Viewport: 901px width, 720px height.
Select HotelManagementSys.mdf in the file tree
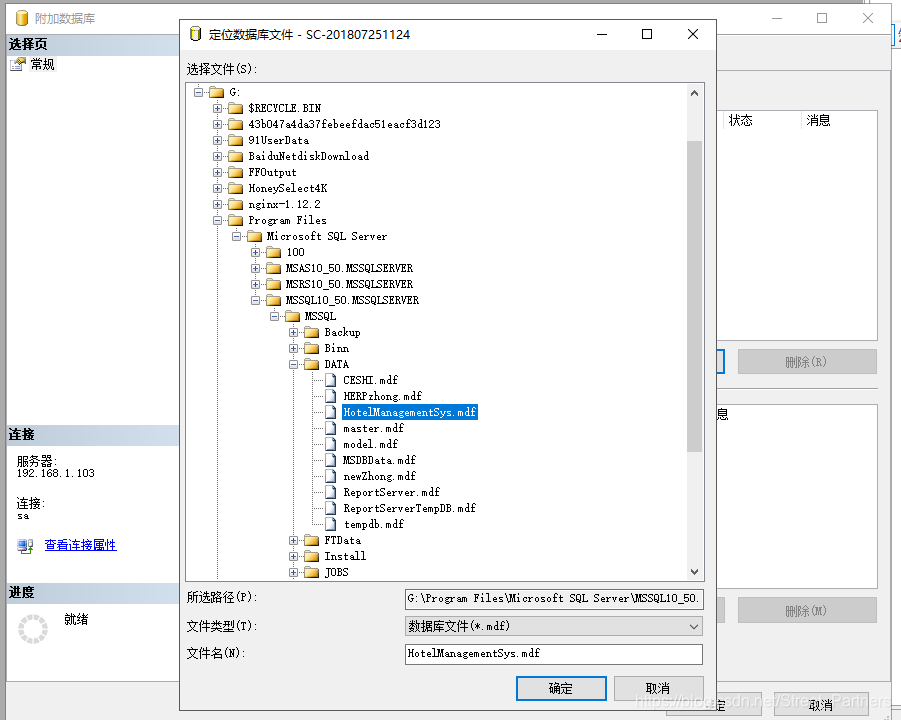coord(410,412)
